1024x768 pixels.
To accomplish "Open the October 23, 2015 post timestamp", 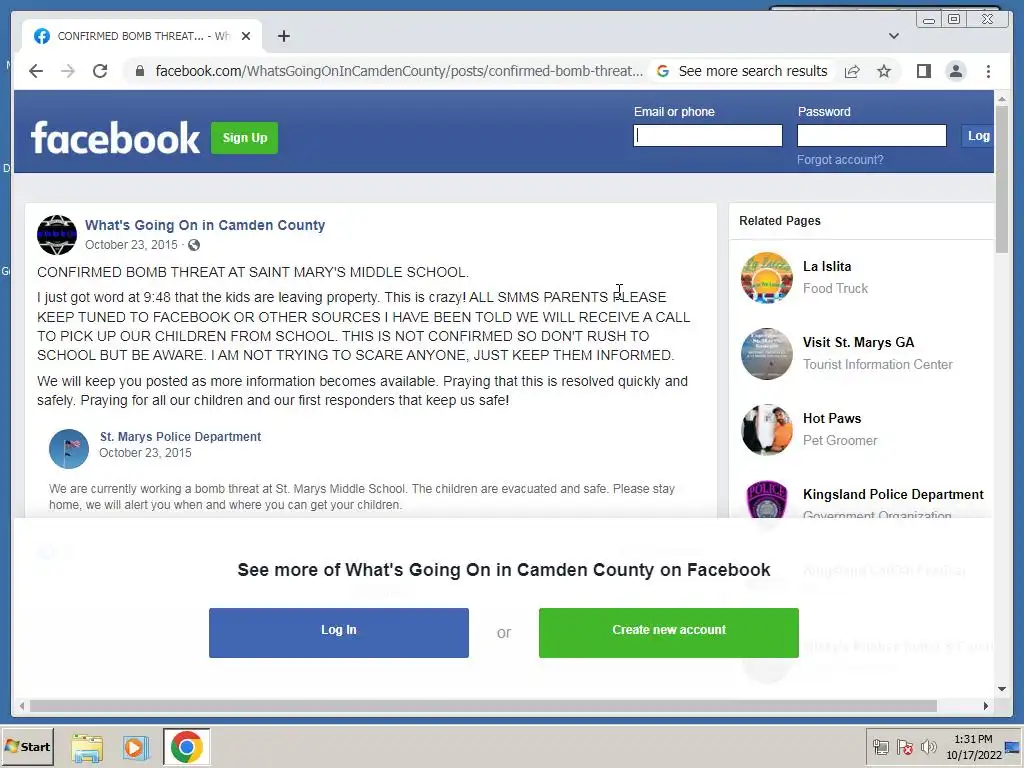I will tap(131, 245).
